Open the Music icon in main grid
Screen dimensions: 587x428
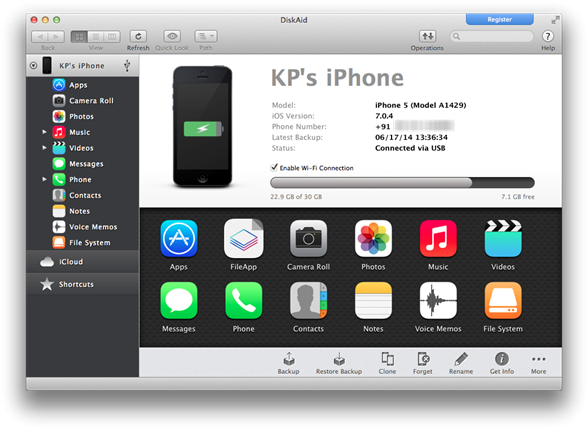click(x=438, y=239)
